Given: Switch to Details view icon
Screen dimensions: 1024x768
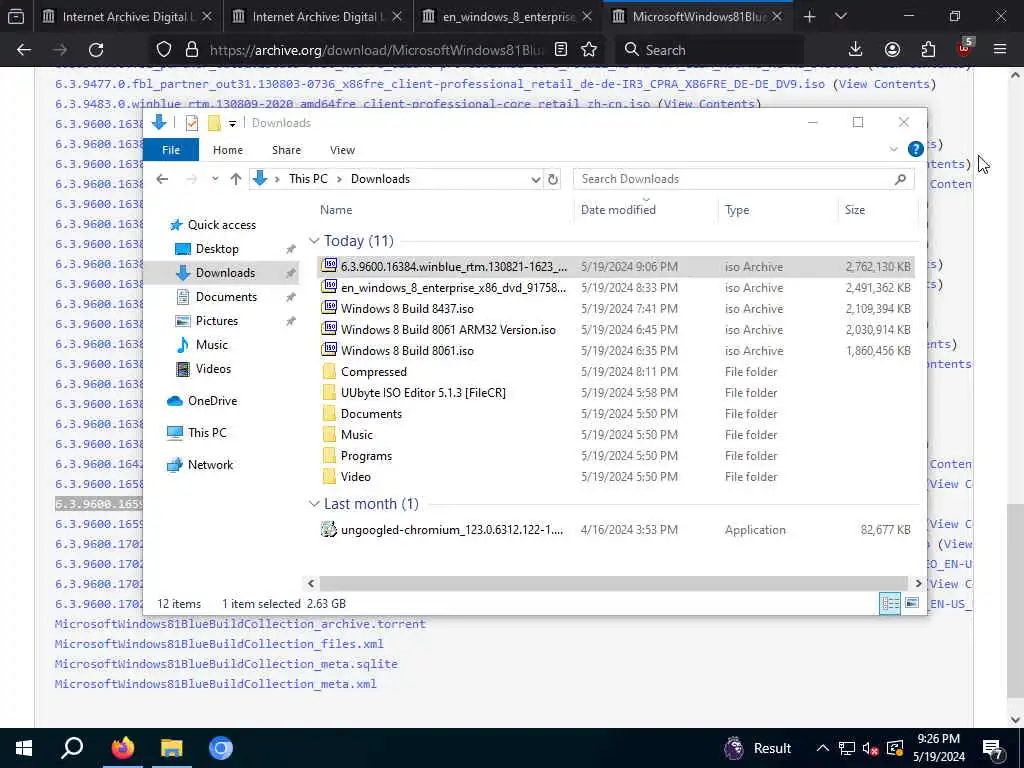Looking at the screenshot, I should (x=889, y=603).
